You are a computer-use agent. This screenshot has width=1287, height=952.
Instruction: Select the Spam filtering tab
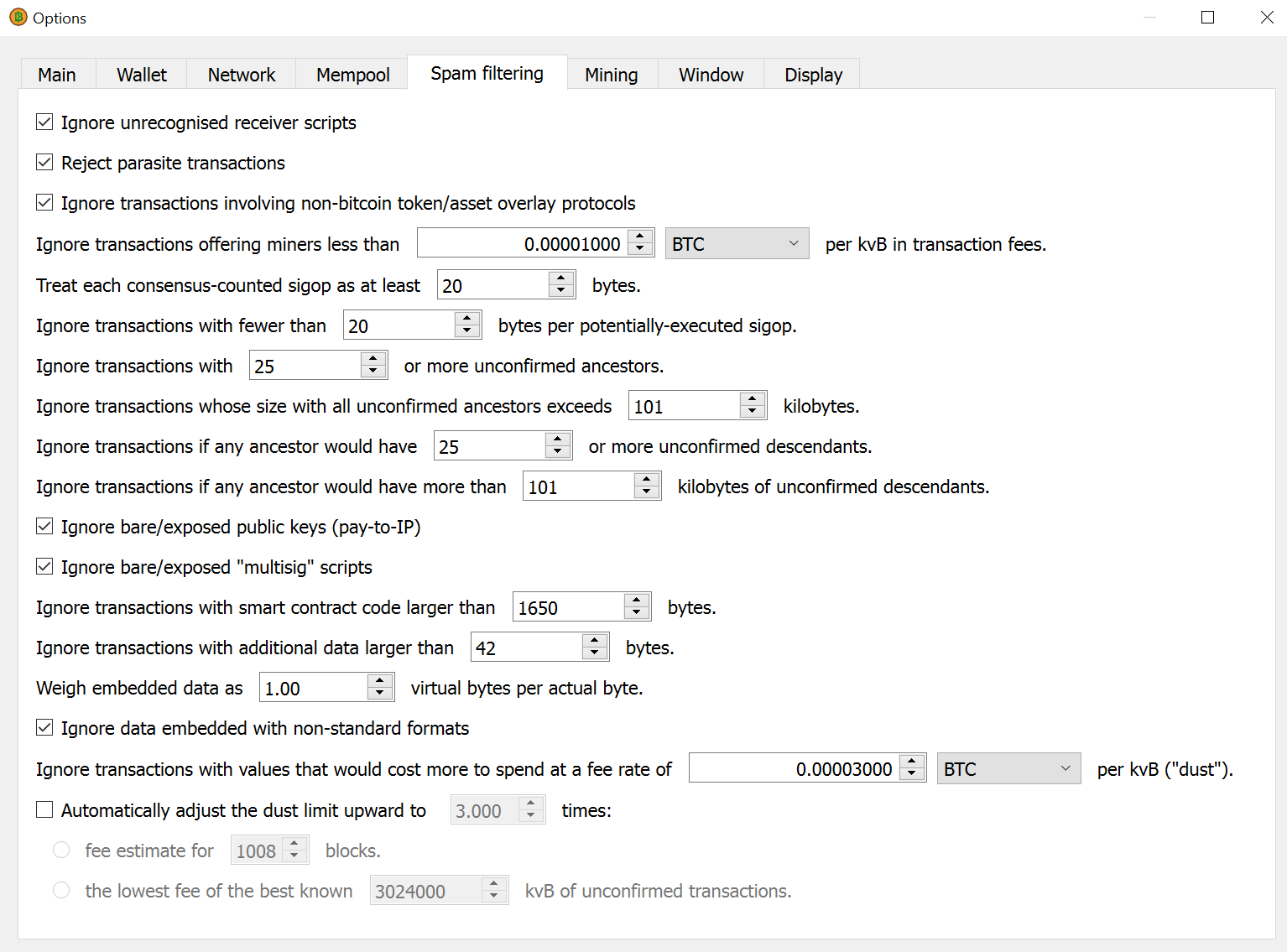coord(487,73)
